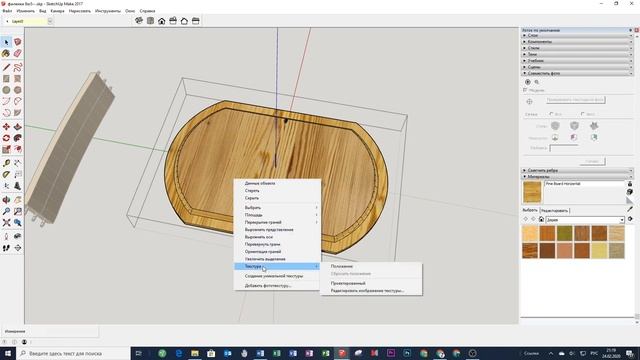Switch to Top view in views toolbar
Image resolution: width=640 pixels, height=360 pixels.
[151, 21]
